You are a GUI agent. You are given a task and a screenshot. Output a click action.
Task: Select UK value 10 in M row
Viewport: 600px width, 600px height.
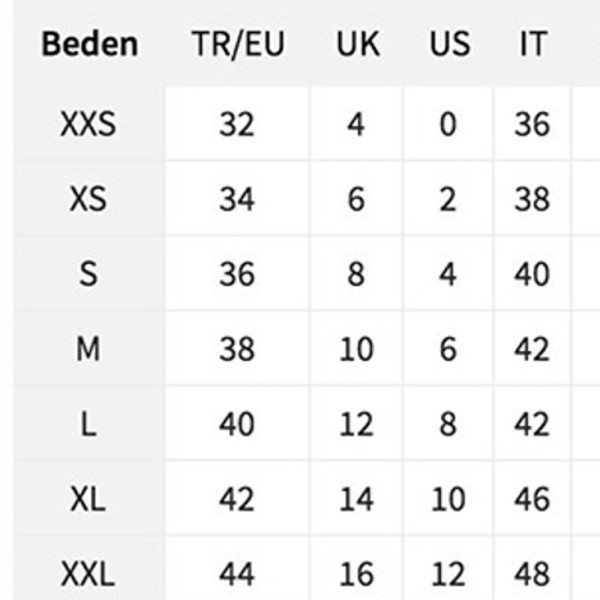tap(356, 349)
